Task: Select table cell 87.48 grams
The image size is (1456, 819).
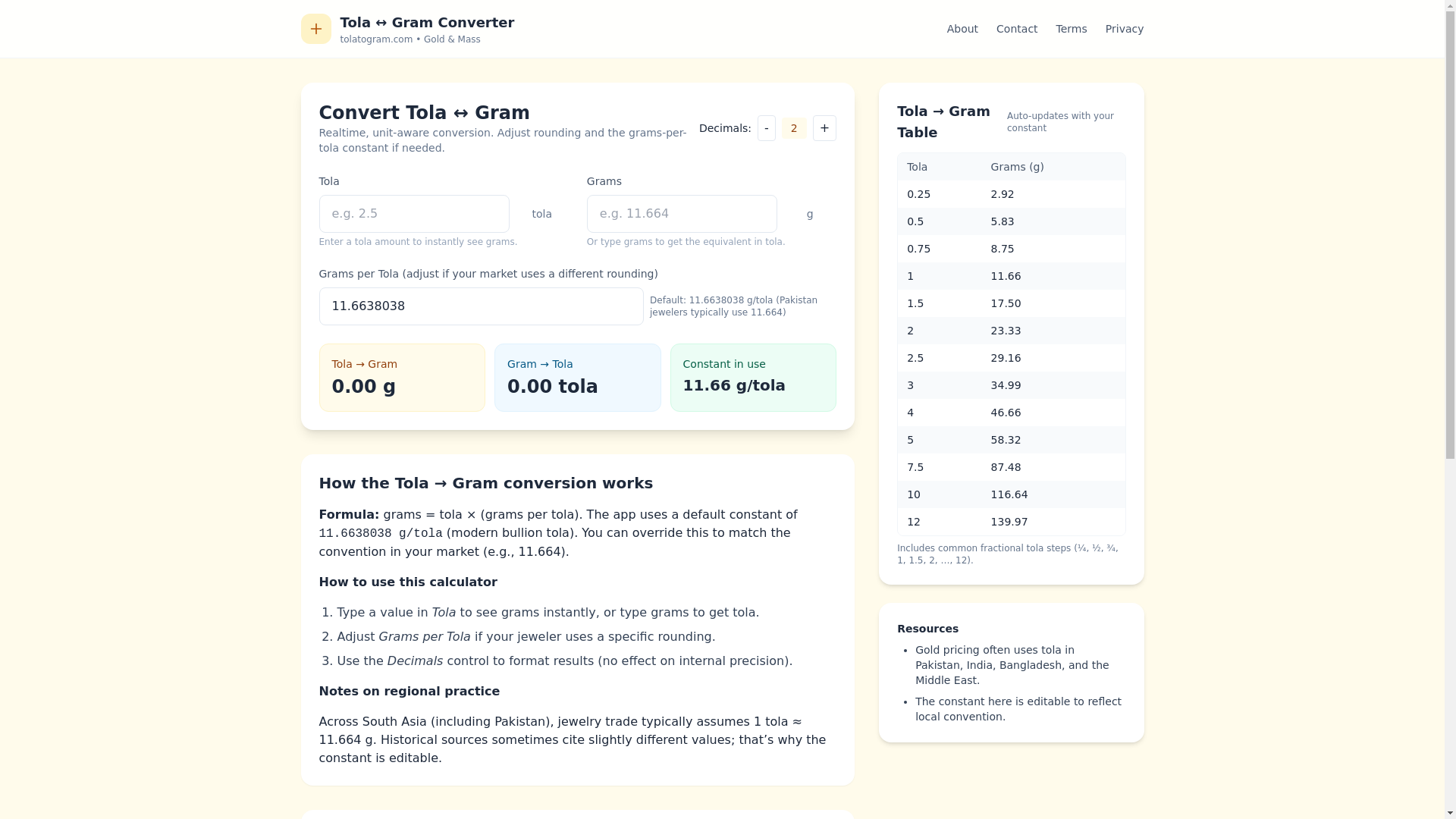Action: pos(1006,467)
